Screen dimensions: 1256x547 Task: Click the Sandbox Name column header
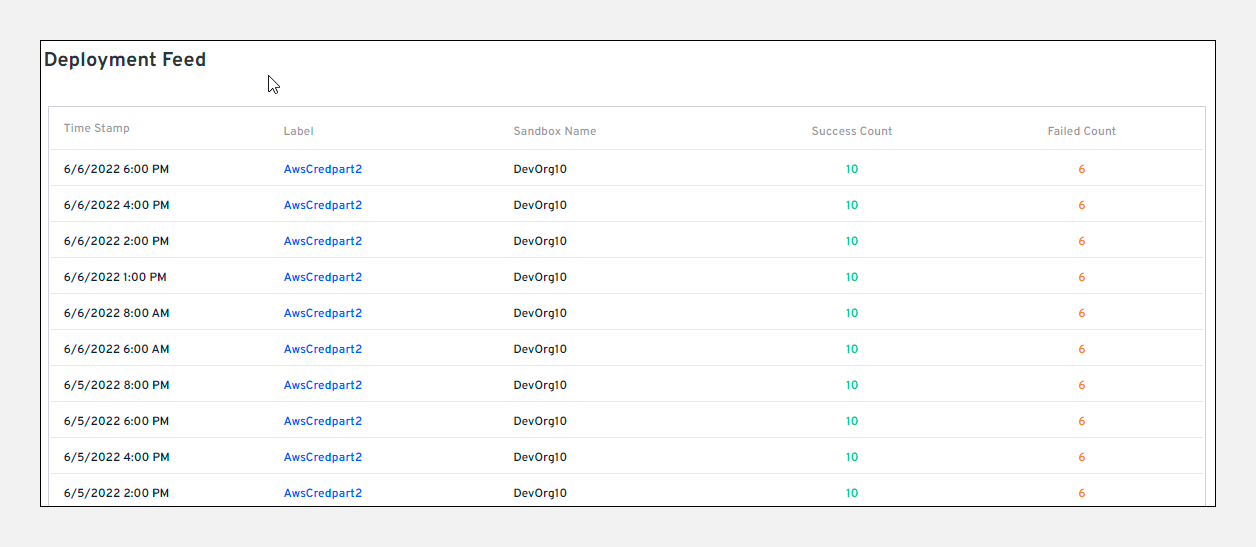tap(555, 131)
